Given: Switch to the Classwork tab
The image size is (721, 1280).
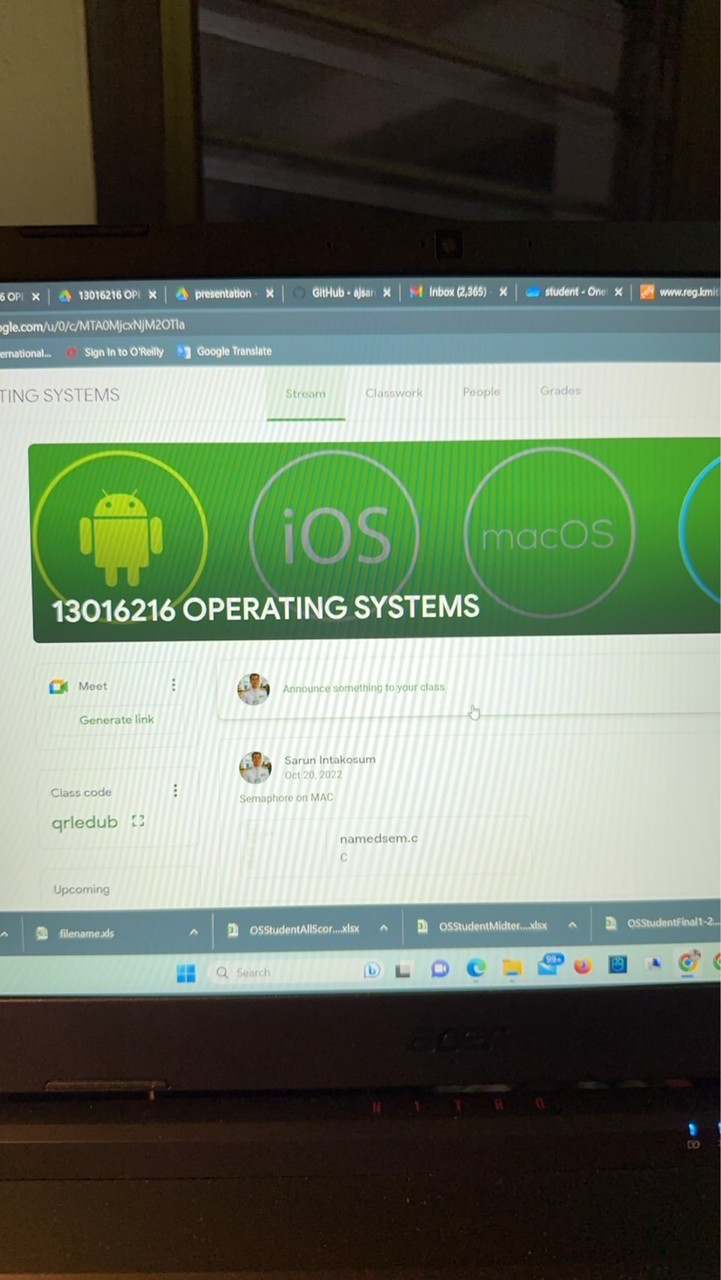Looking at the screenshot, I should coord(394,393).
